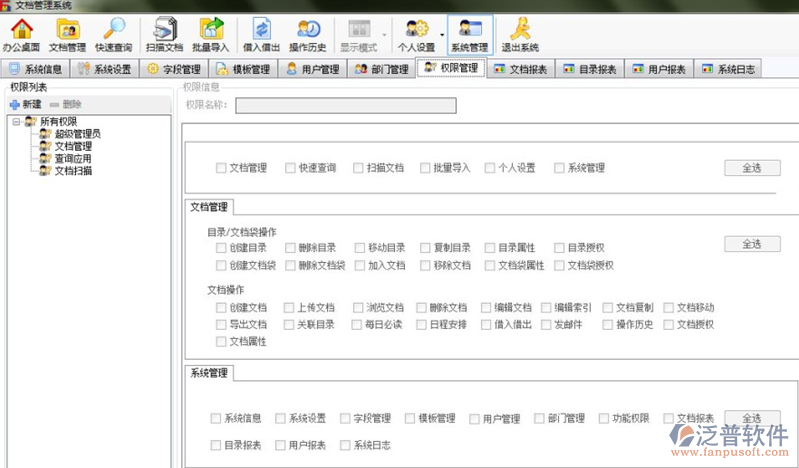
Task: Click the 批量导入 import icon
Action: click(209, 34)
